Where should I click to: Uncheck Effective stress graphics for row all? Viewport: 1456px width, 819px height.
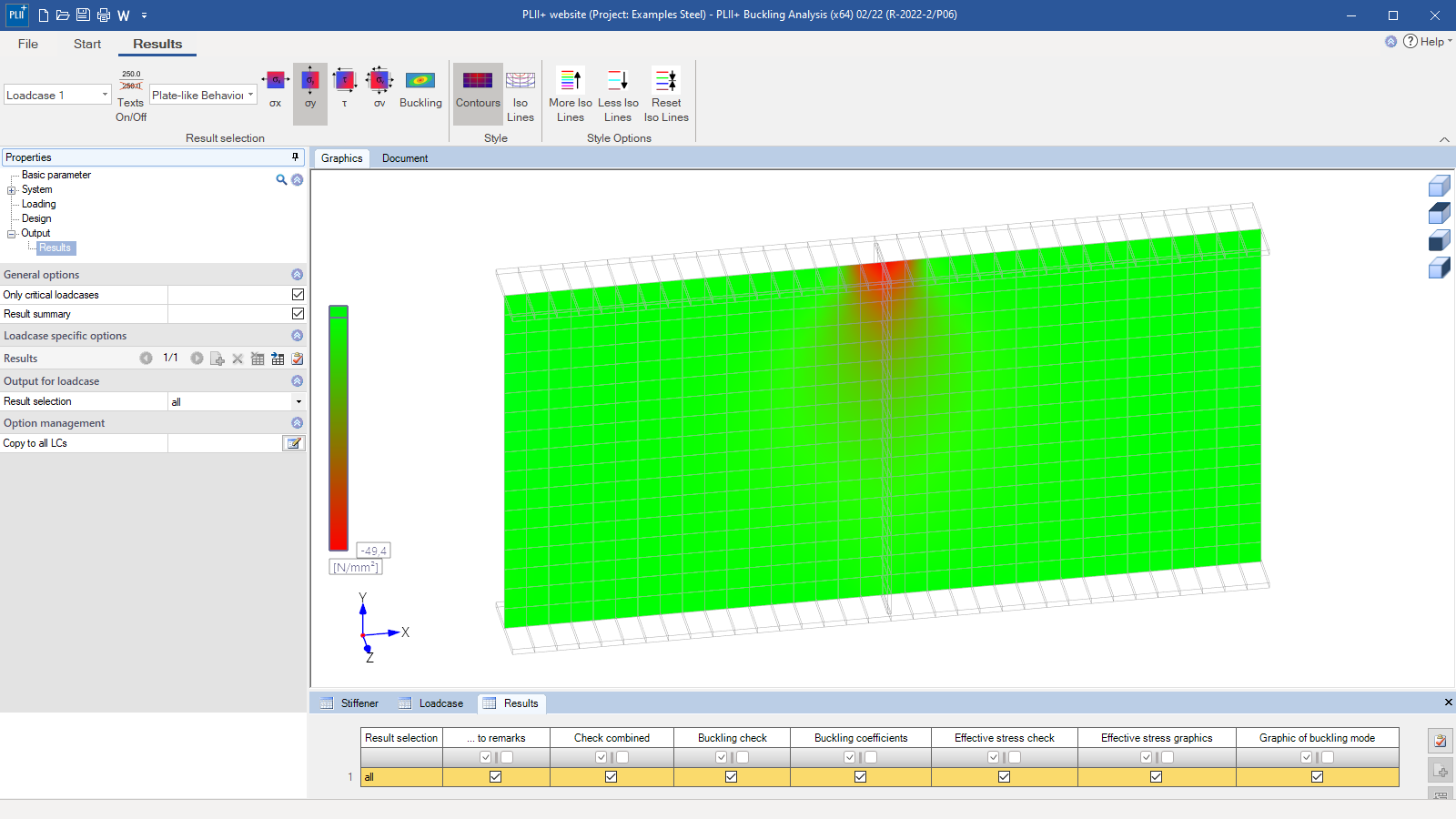coord(1156,777)
